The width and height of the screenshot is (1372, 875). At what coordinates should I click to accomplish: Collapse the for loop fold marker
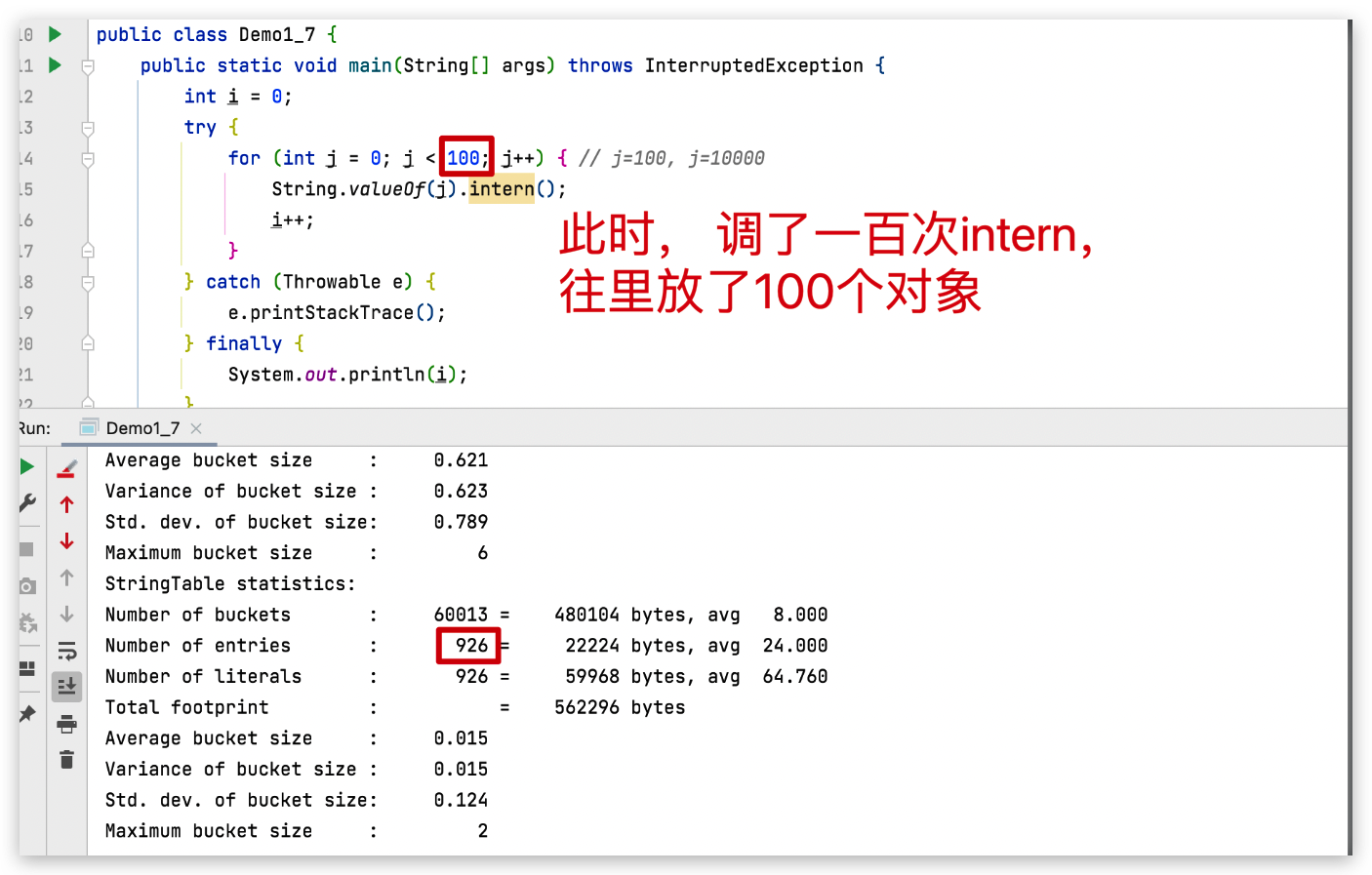(88, 158)
